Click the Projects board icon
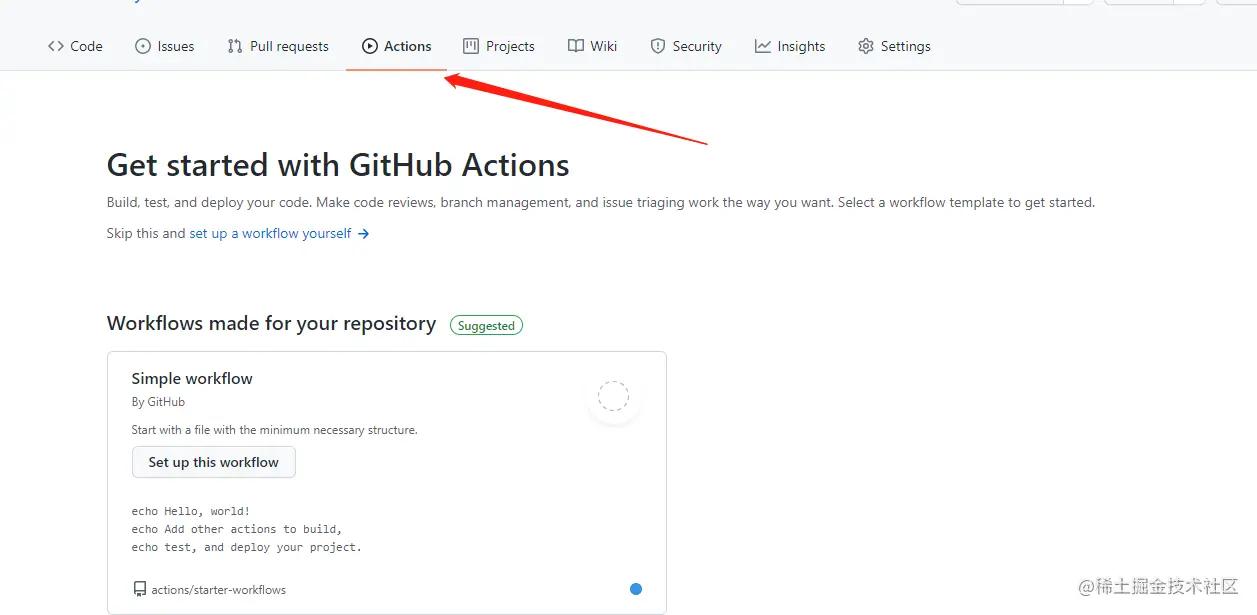The width and height of the screenshot is (1257, 615). (x=471, y=46)
